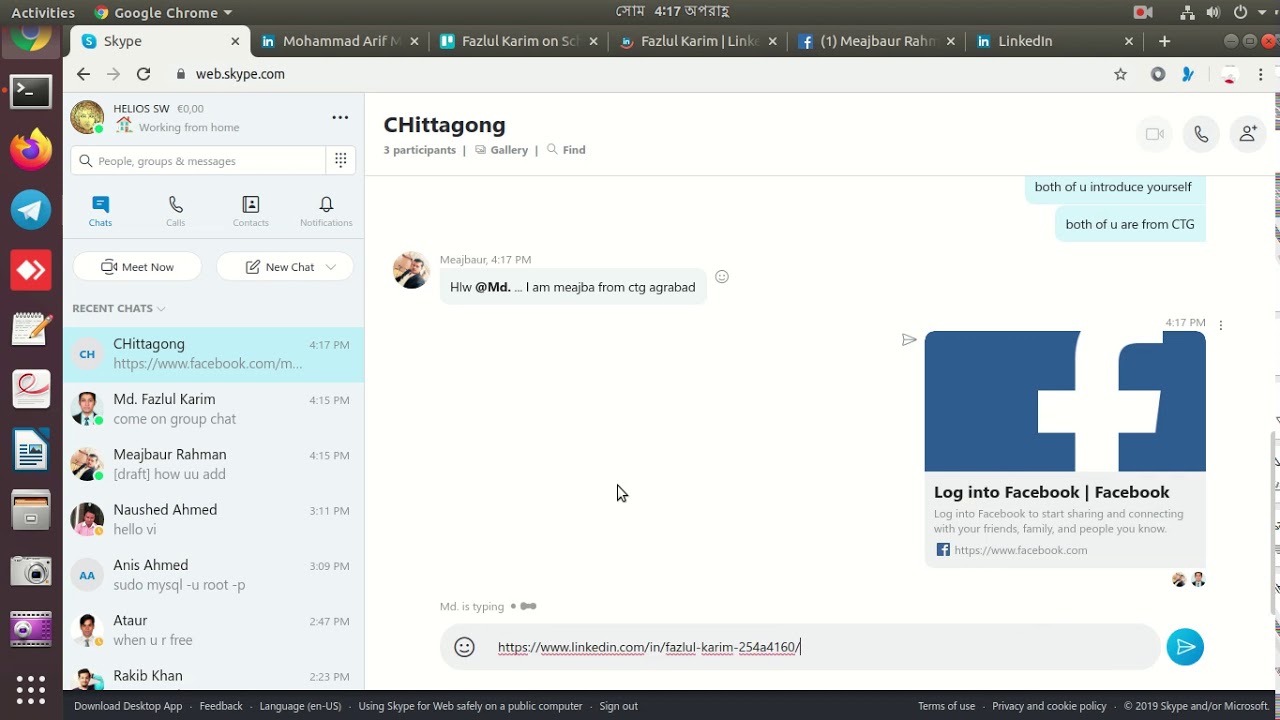Open the more options ellipsis menu
The height and width of the screenshot is (720, 1280).
(x=340, y=117)
